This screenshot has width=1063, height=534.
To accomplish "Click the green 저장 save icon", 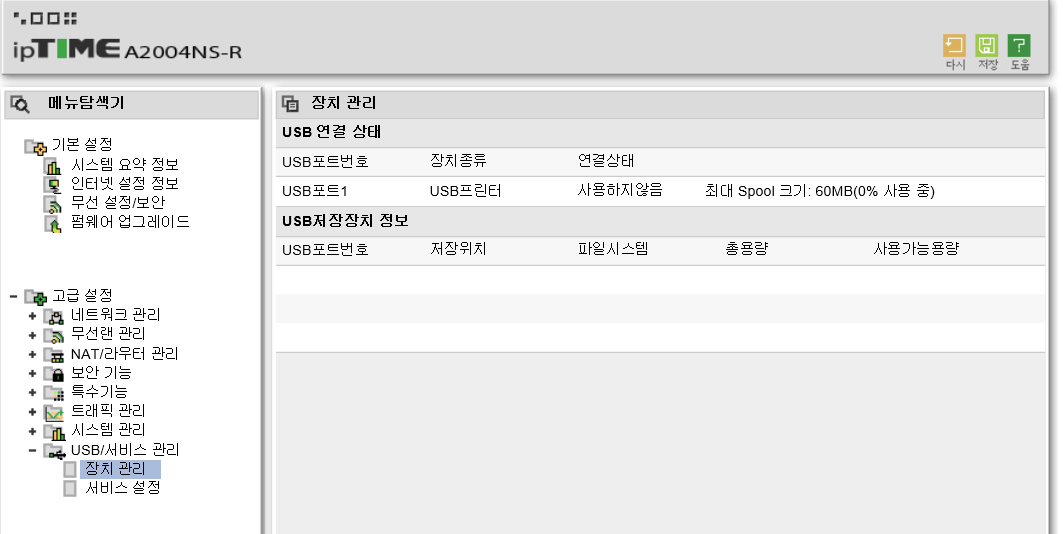I will pos(986,46).
